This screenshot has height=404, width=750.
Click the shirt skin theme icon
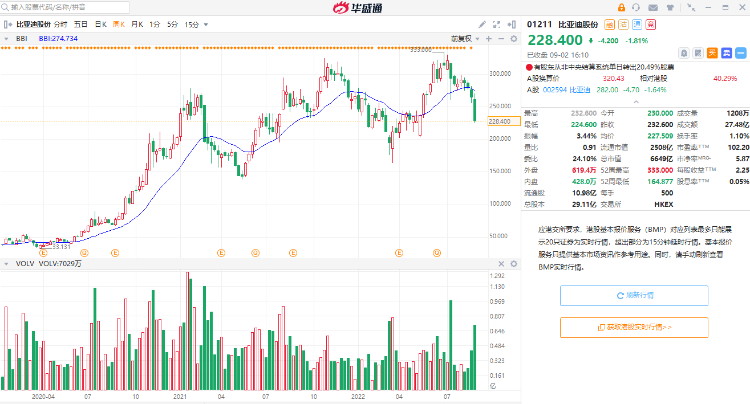click(x=670, y=7)
